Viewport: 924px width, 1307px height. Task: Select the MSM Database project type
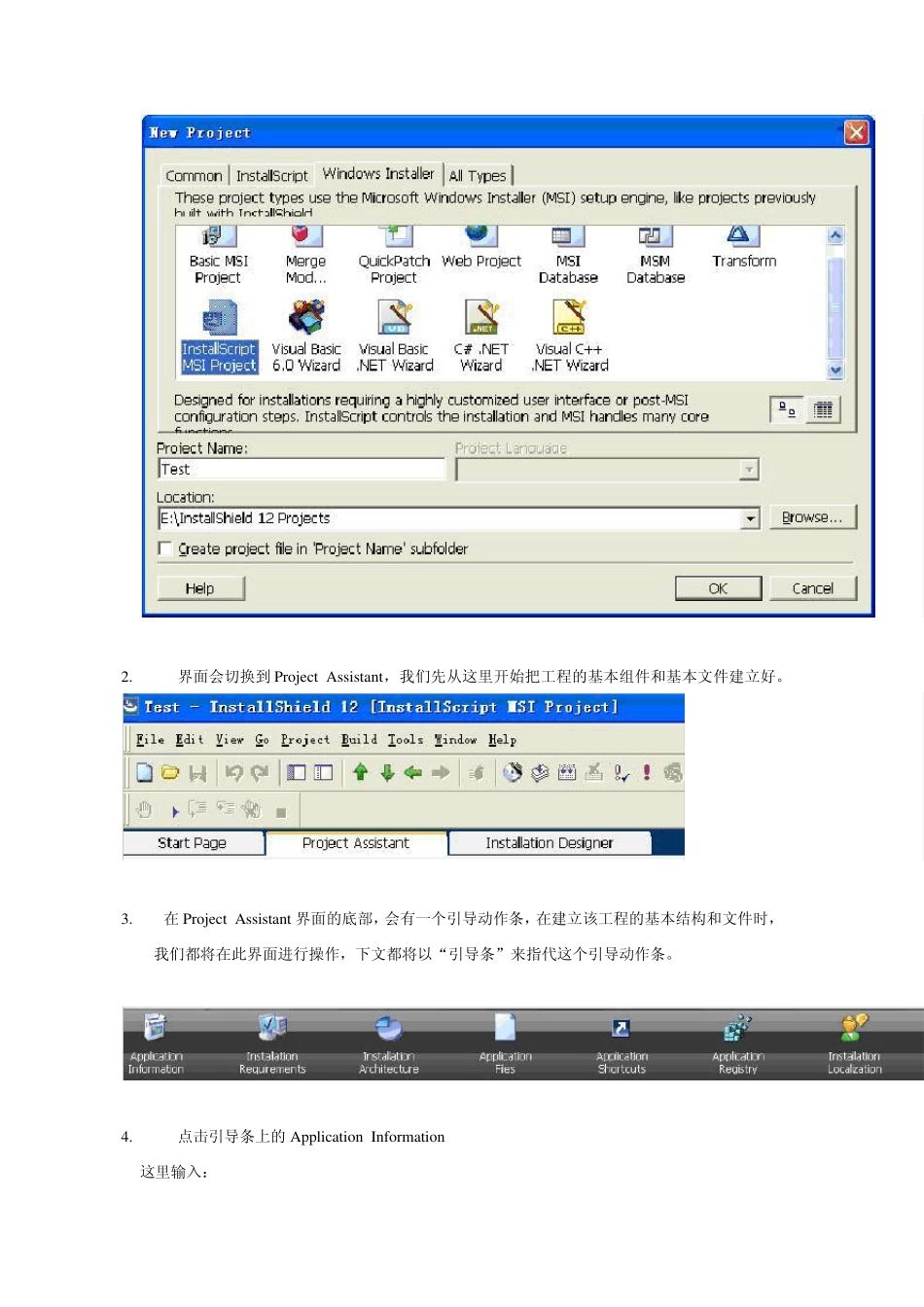click(656, 256)
